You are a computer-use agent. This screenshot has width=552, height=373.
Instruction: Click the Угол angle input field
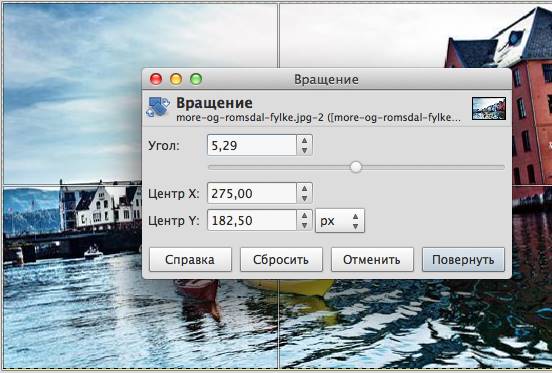point(252,145)
